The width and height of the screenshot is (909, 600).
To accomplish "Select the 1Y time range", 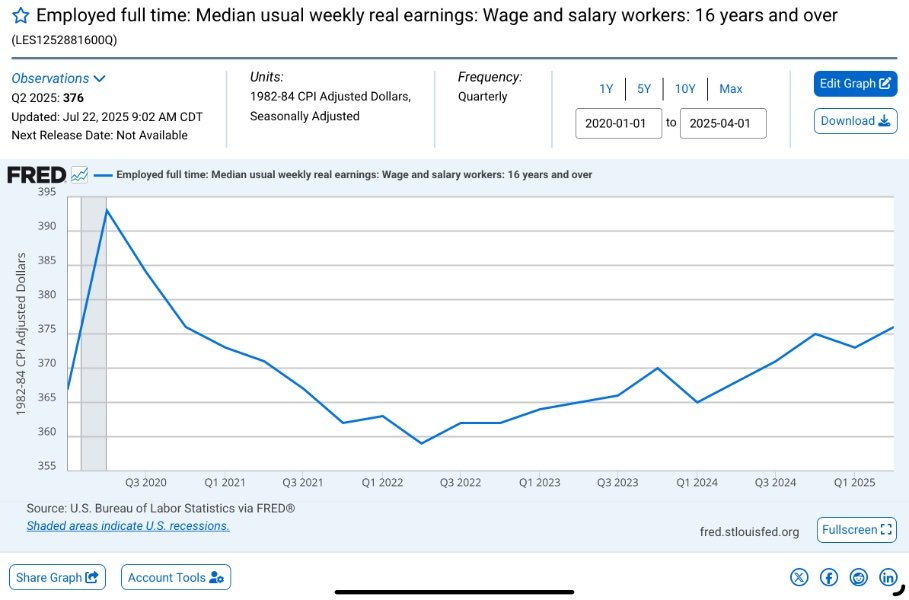I will pos(606,89).
